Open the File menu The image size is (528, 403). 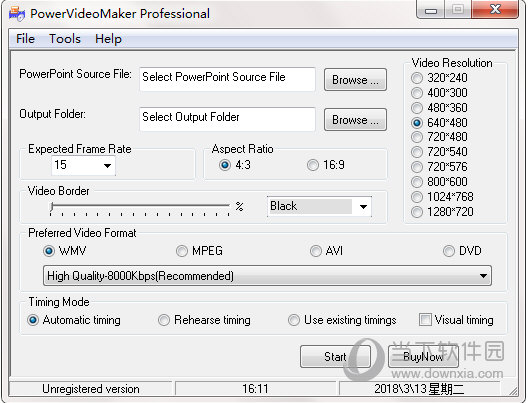click(x=25, y=39)
